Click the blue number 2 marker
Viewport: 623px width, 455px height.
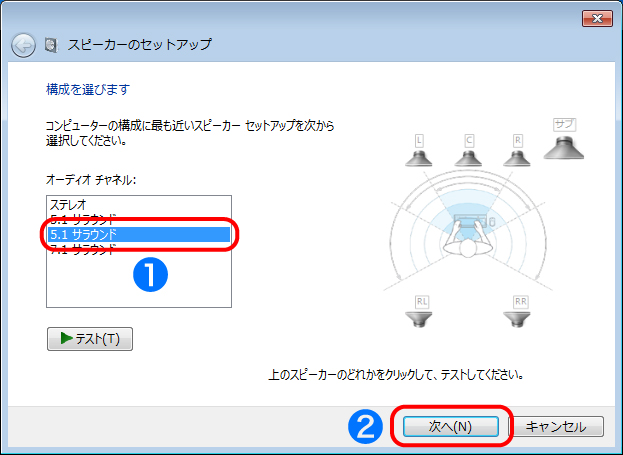[x=365, y=426]
